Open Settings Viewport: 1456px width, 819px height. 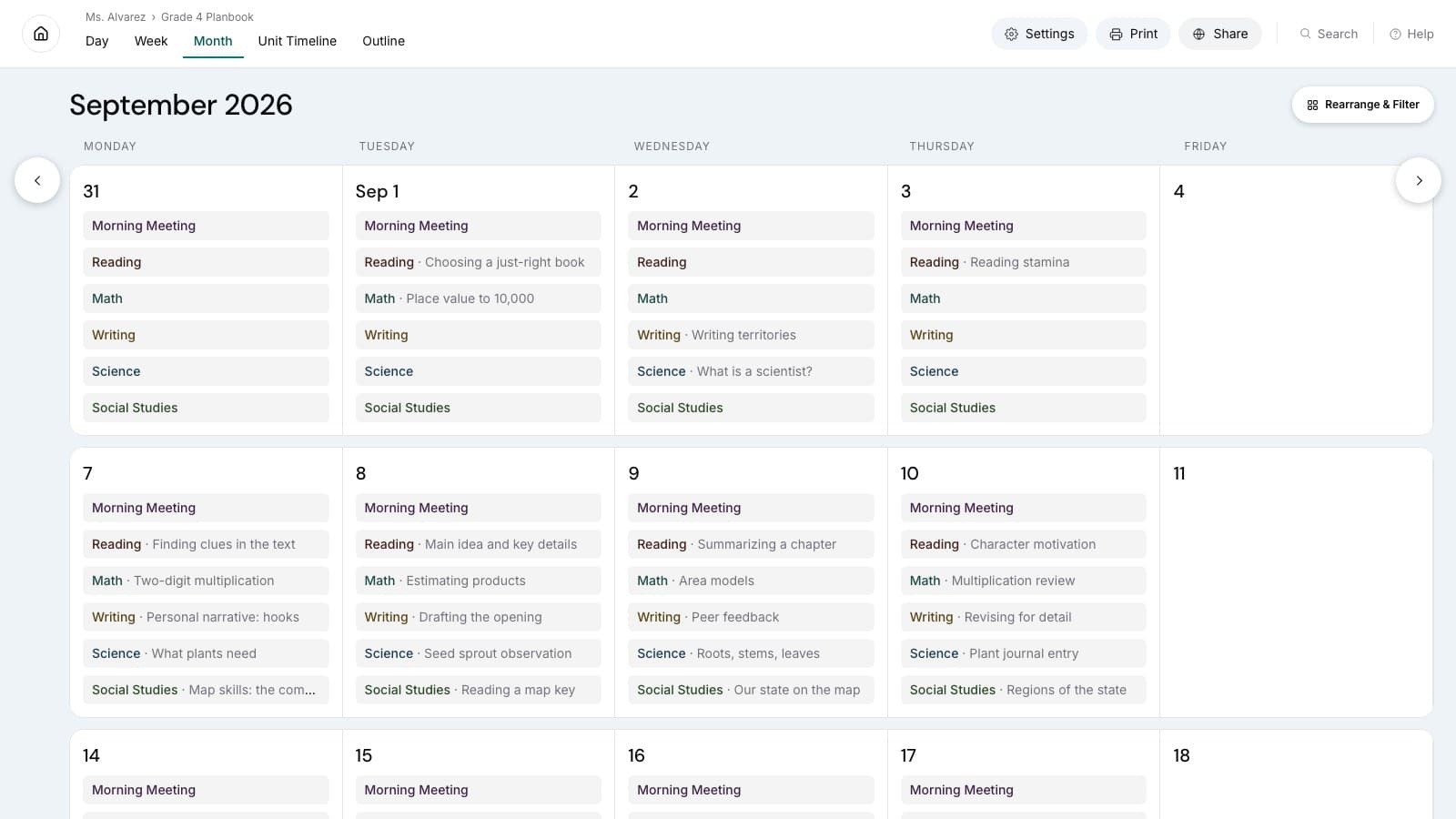pyautogui.click(x=1039, y=34)
